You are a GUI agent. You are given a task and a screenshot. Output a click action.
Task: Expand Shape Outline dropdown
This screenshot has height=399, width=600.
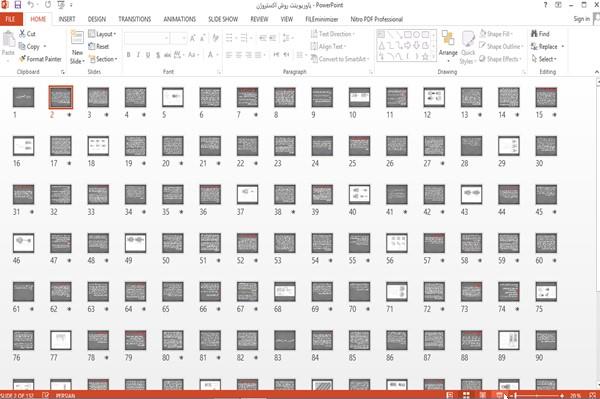click(x=501, y=46)
